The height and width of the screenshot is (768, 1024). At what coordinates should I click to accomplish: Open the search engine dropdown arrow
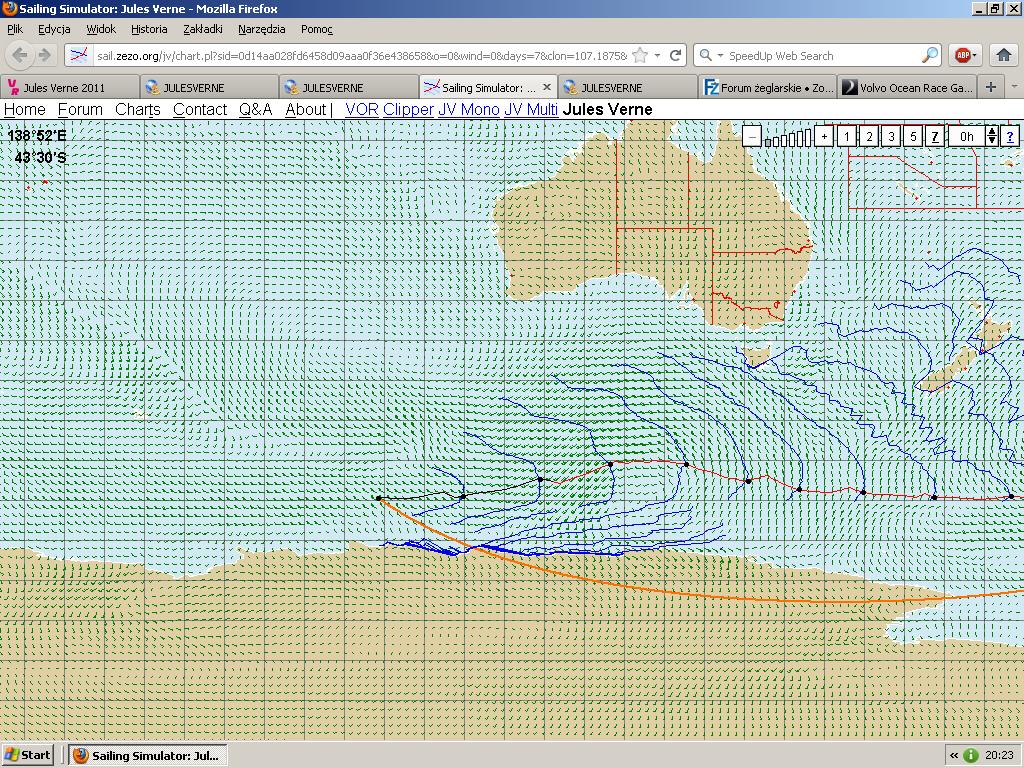718,56
